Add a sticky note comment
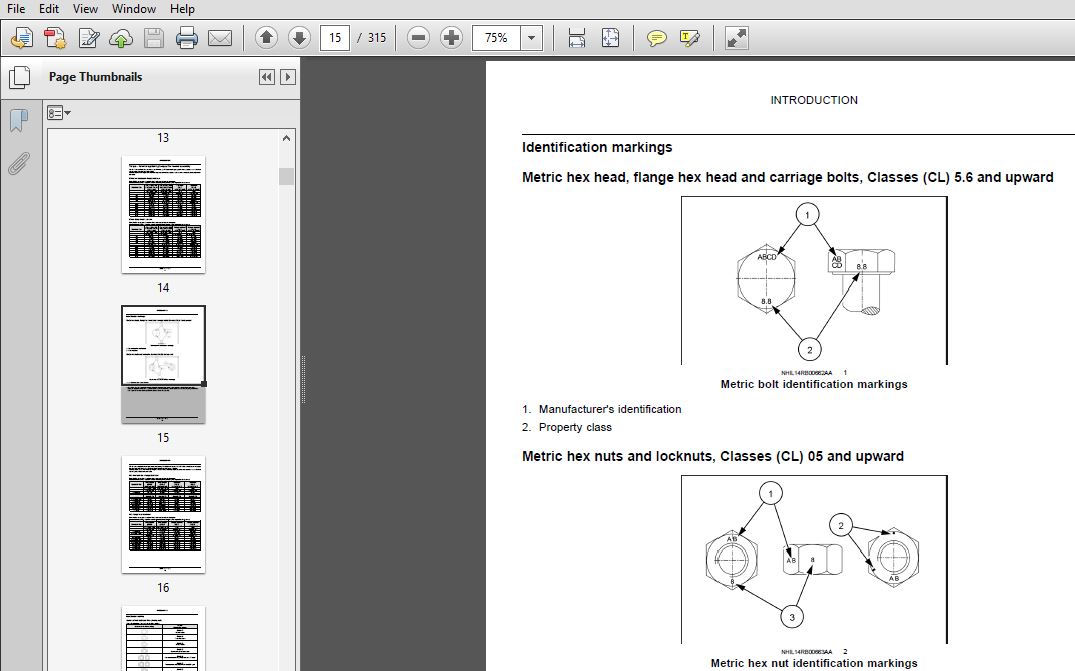The image size is (1075, 671). 657,38
